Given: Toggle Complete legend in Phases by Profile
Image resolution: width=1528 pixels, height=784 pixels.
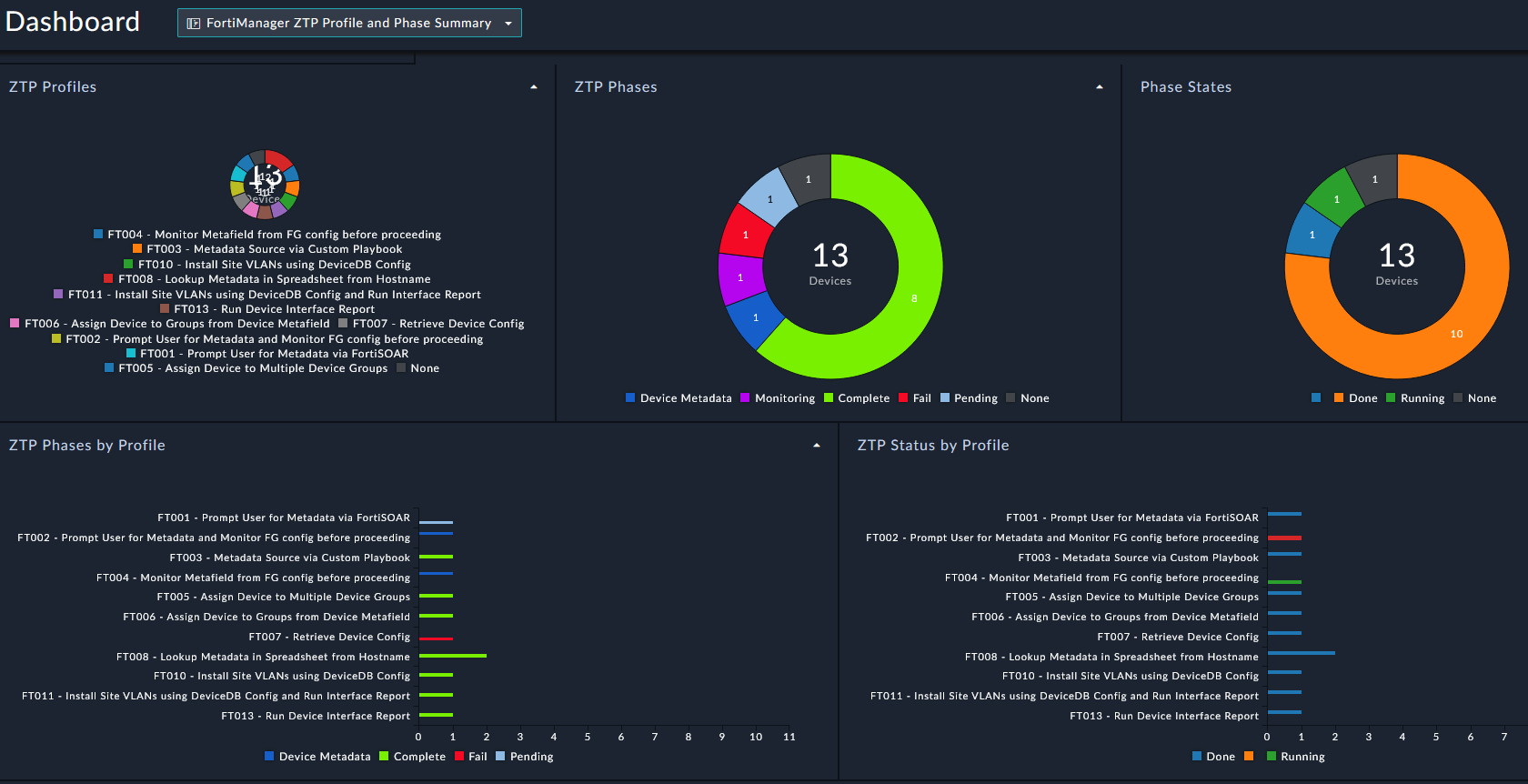Looking at the screenshot, I should pos(413,757).
